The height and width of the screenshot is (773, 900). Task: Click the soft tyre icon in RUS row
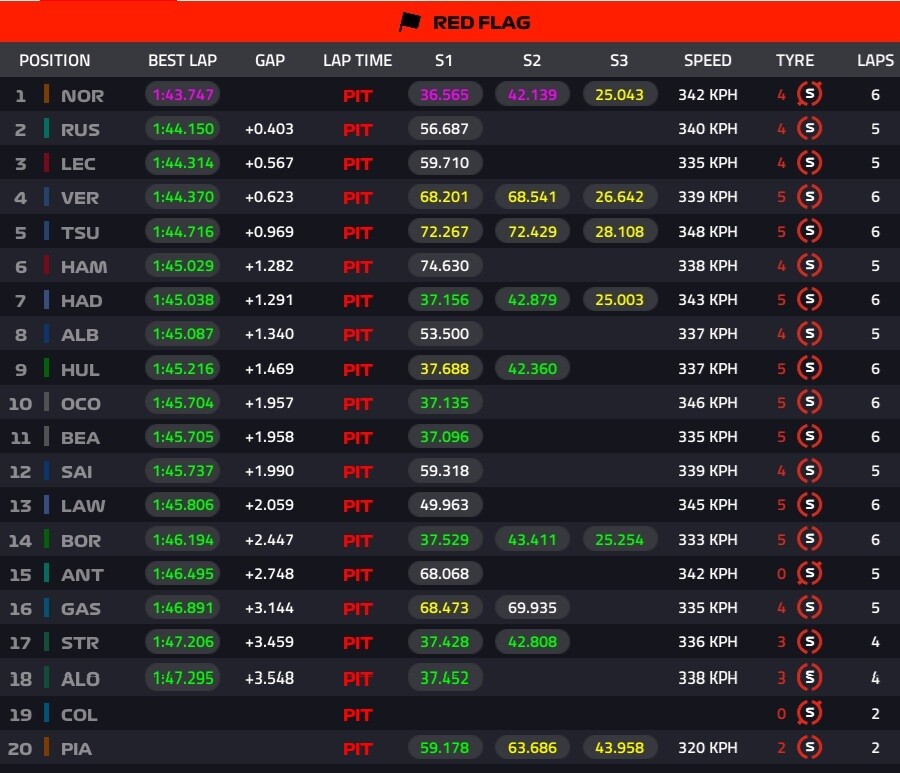(809, 129)
